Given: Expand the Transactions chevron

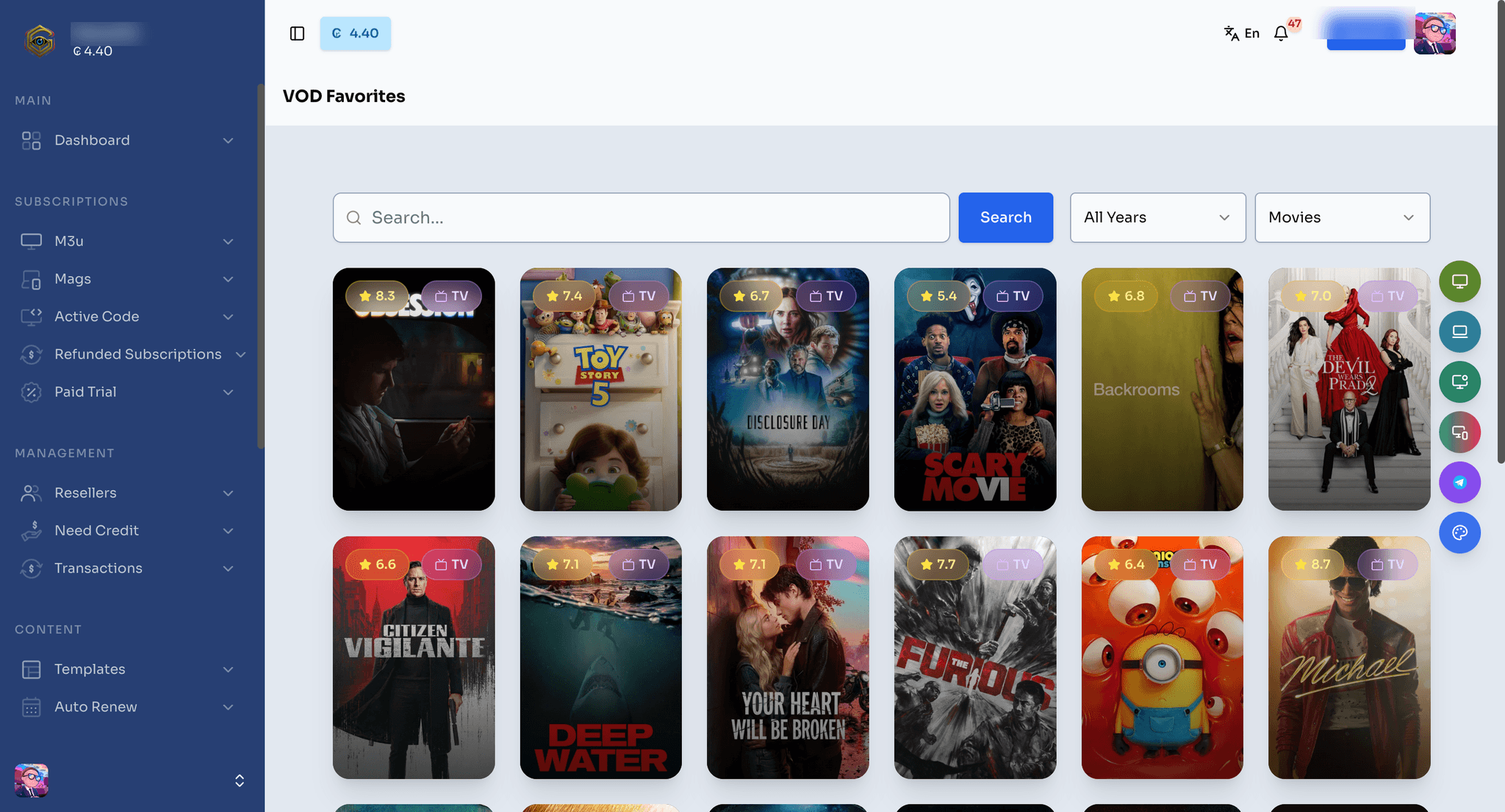Looking at the screenshot, I should 228,568.
